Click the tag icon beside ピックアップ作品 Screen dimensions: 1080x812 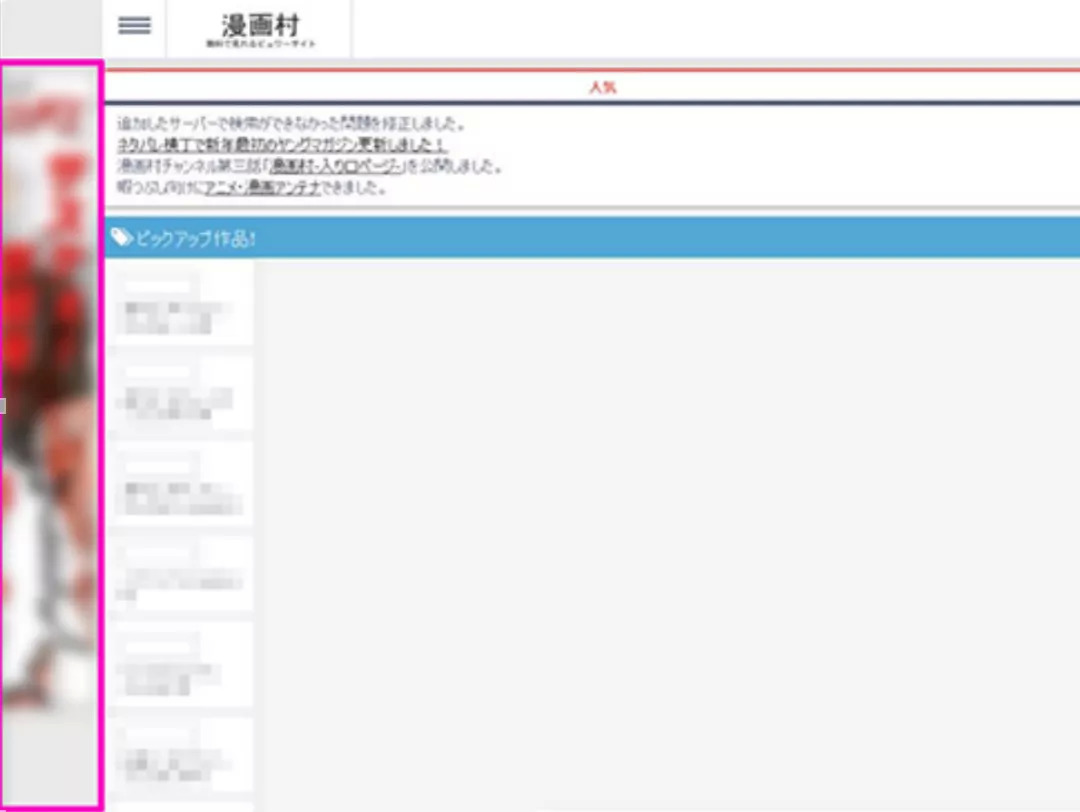121,238
